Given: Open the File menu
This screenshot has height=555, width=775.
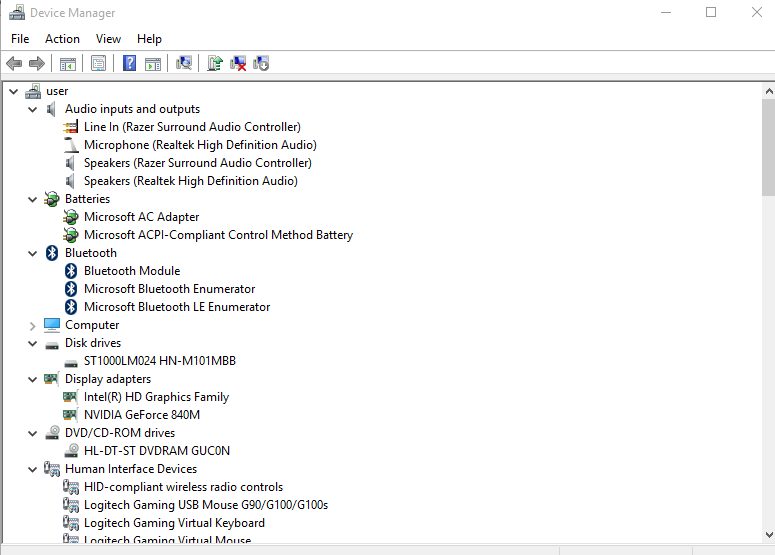Looking at the screenshot, I should coord(20,39).
